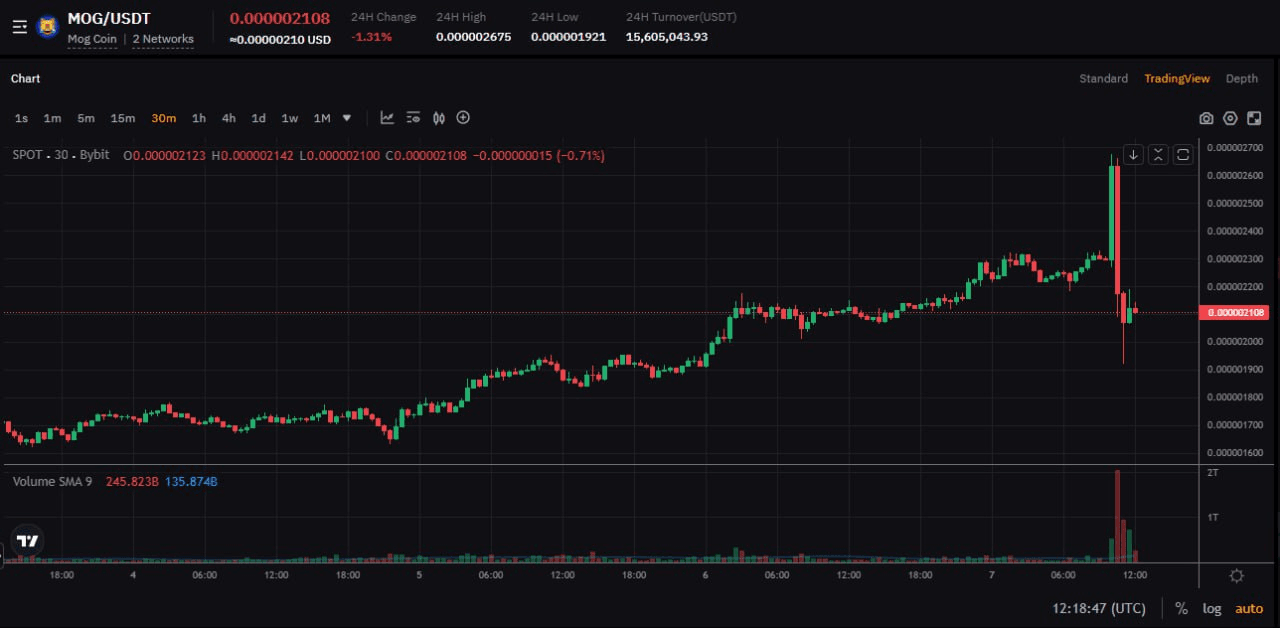Select the 5m timeframe

86,118
